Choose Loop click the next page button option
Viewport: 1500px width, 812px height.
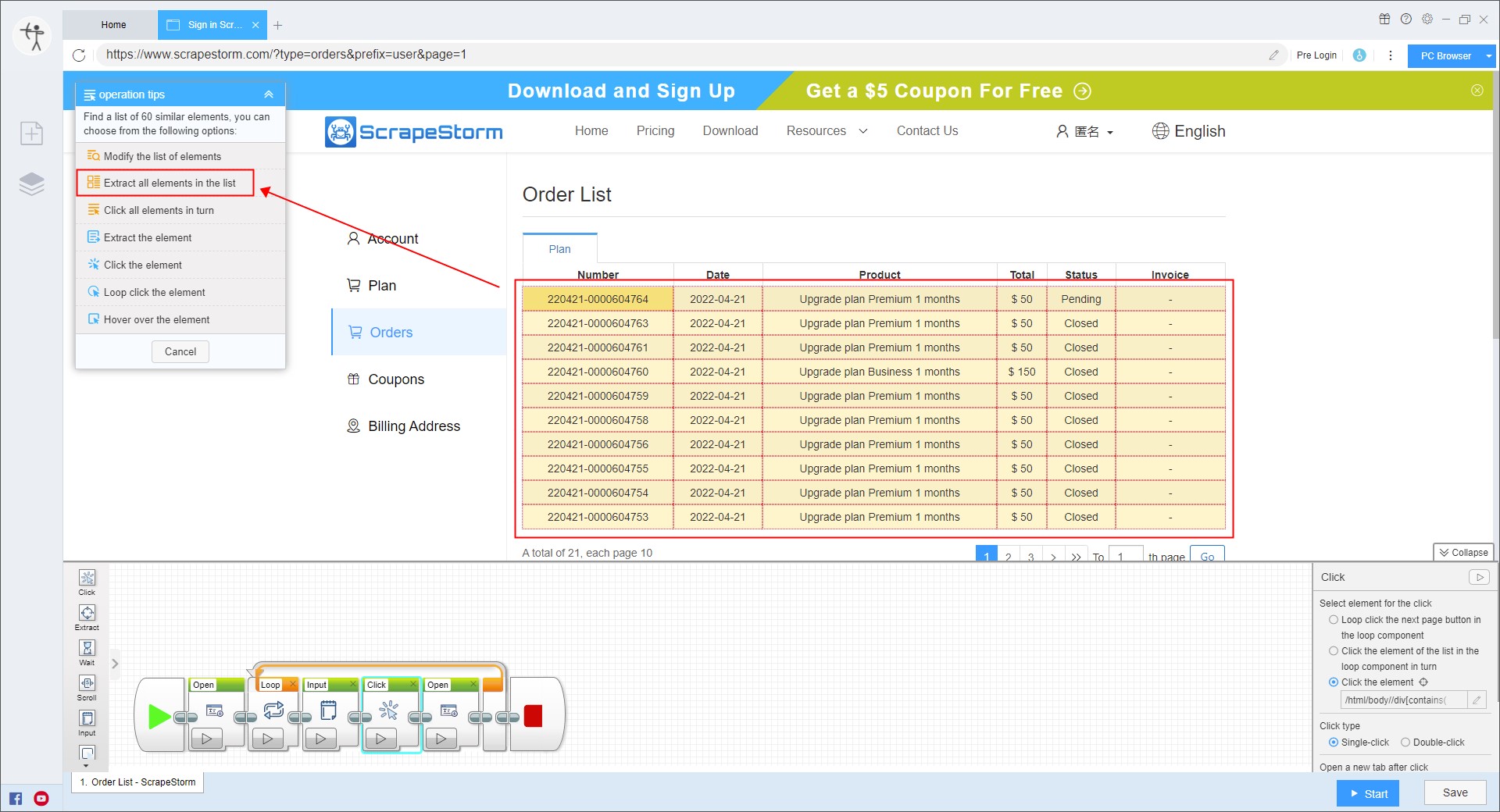coord(1334,620)
